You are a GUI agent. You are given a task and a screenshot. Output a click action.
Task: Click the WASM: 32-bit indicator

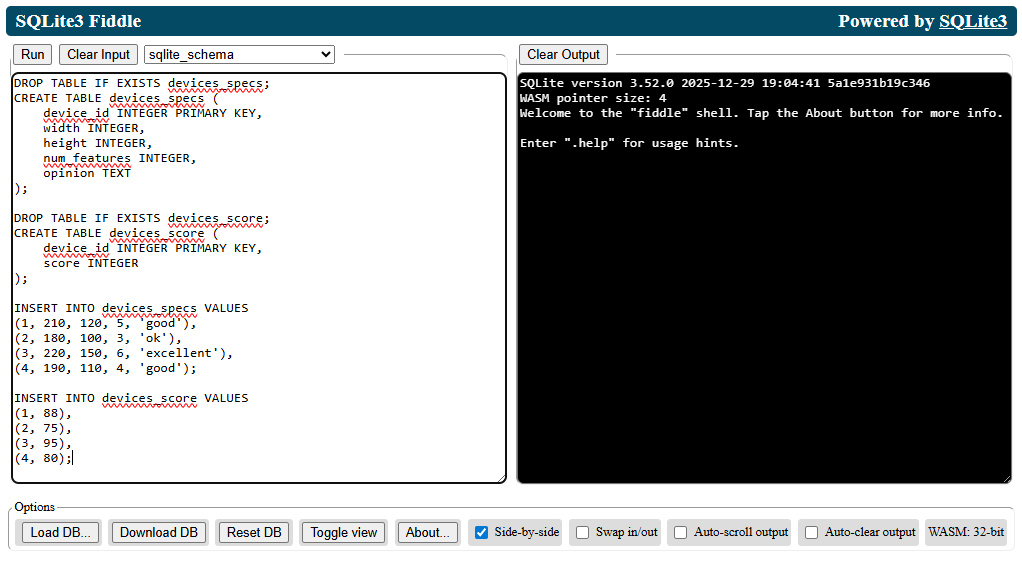tap(966, 532)
